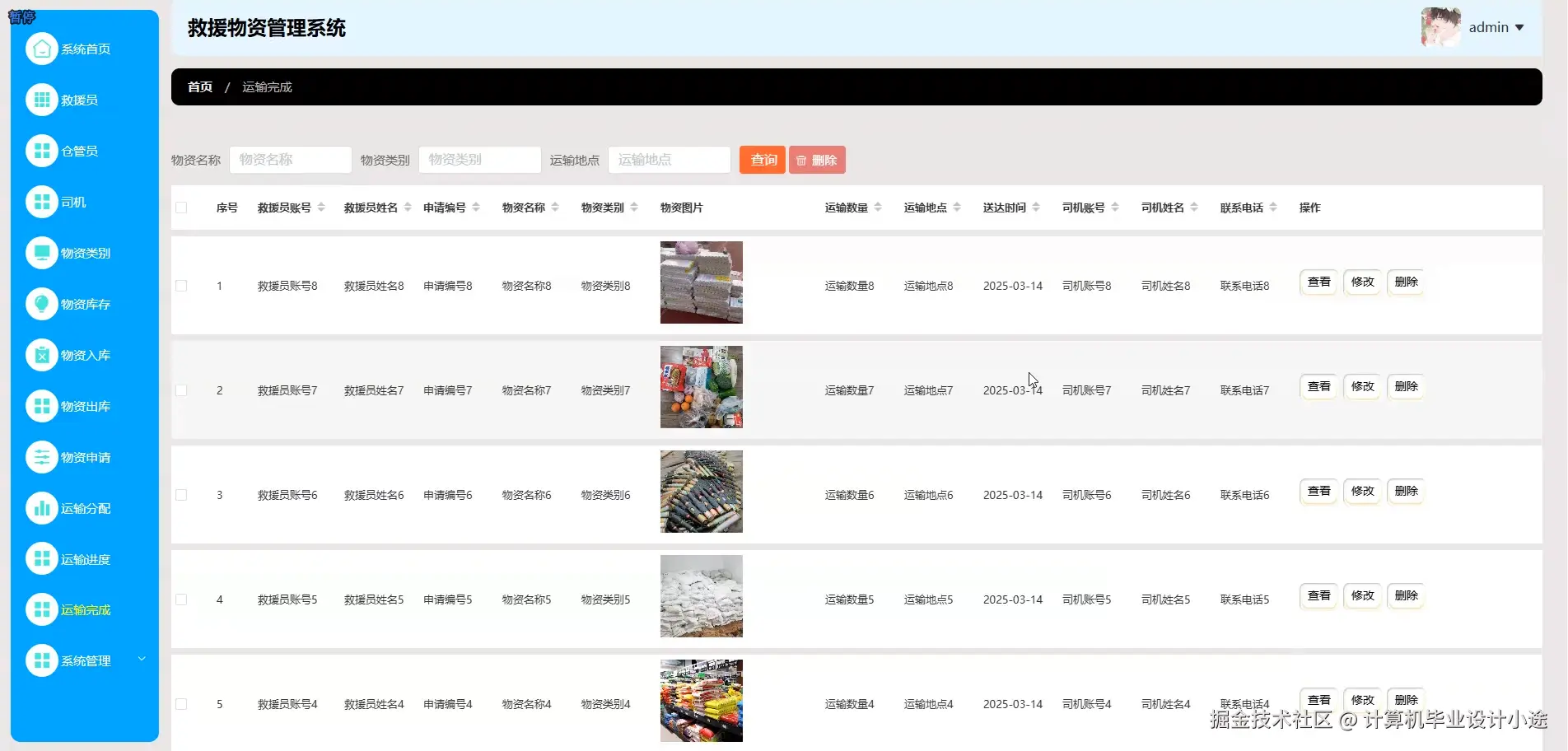Check the row 4 救援员账号5 checkbox
Viewport: 1568px width, 751px height.
(181, 599)
